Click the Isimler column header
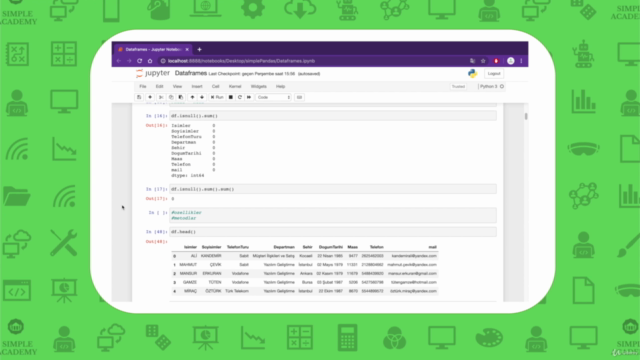Viewport: 640px width, 360px height. [190, 247]
